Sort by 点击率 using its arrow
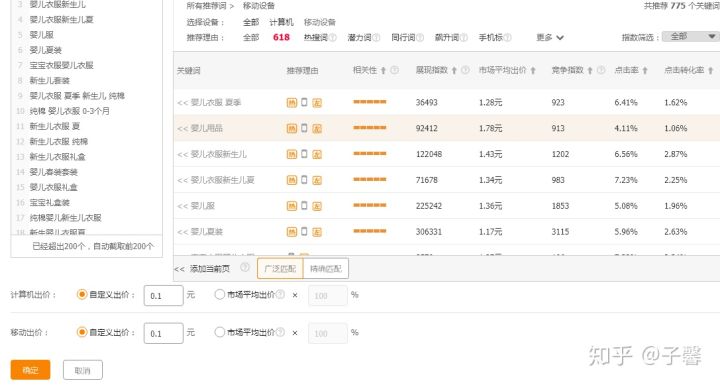This screenshot has height=385, width=720. point(645,71)
